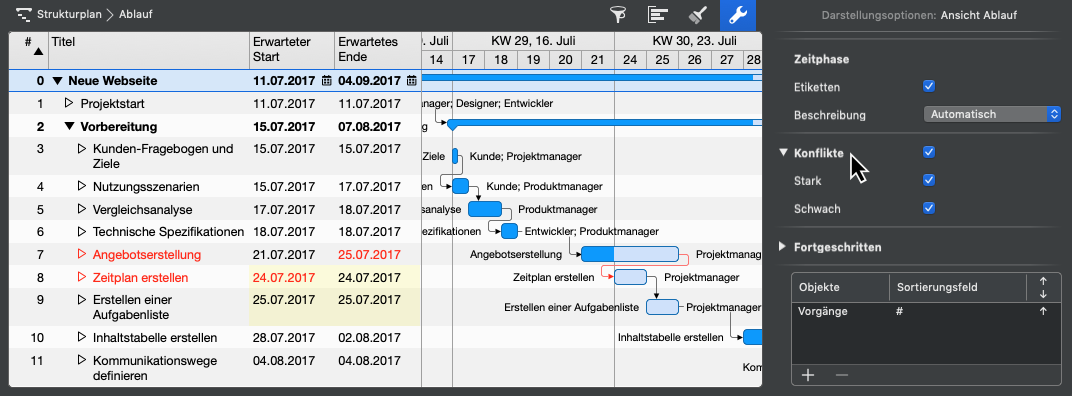Click end date 02.08.2017 of Inhaltstabelle

pos(369,338)
